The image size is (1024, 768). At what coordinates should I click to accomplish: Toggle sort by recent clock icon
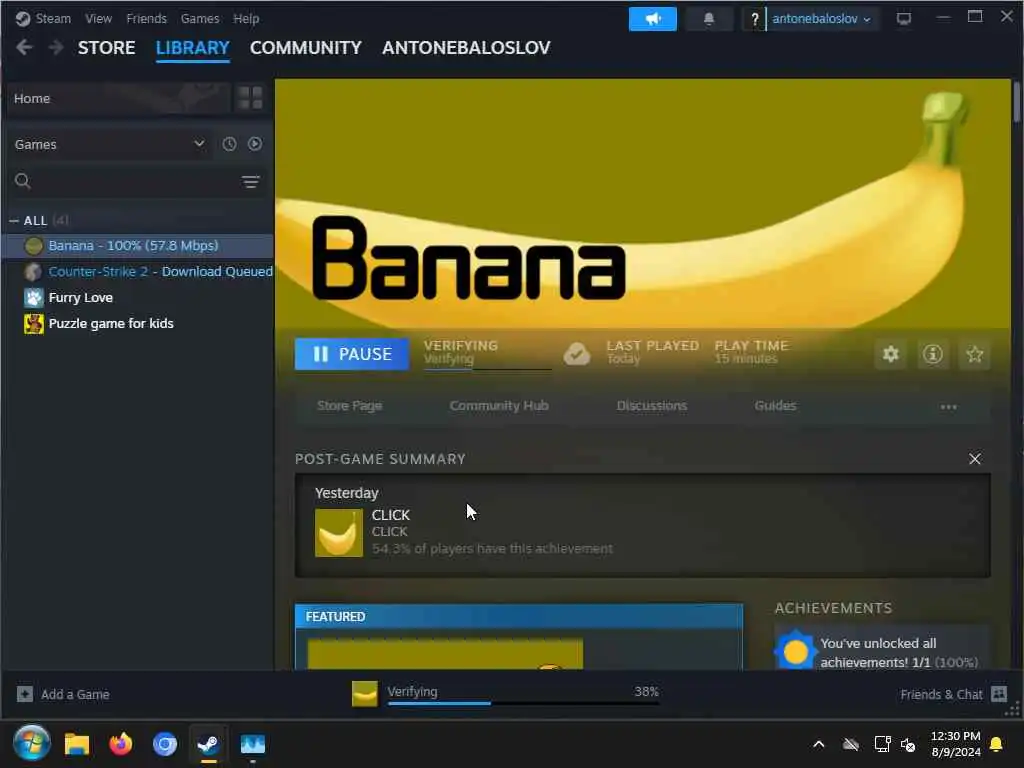pos(229,144)
